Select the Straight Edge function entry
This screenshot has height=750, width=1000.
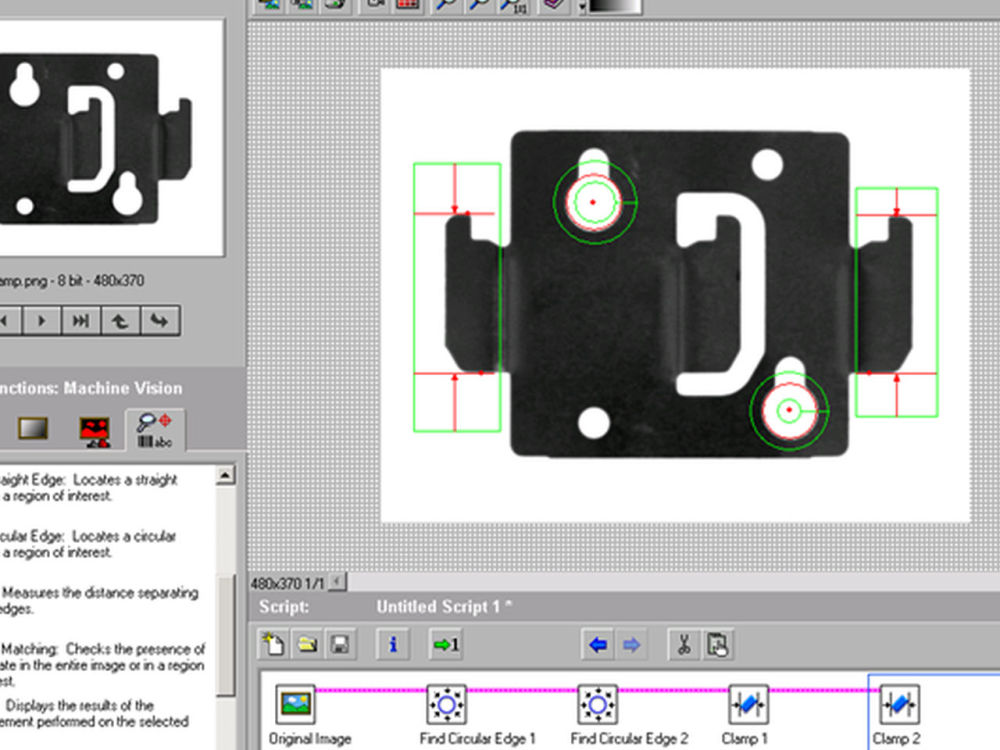[x=89, y=488]
